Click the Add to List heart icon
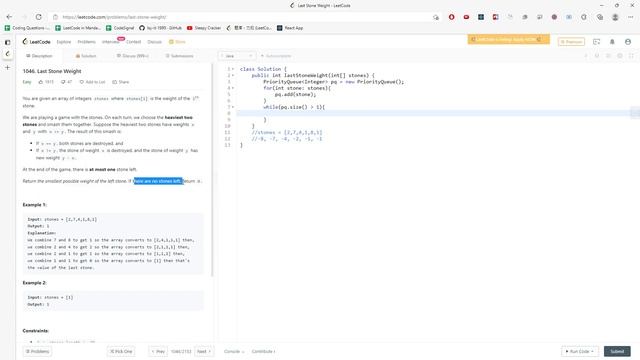This screenshot has width=640, height=360. point(82,82)
